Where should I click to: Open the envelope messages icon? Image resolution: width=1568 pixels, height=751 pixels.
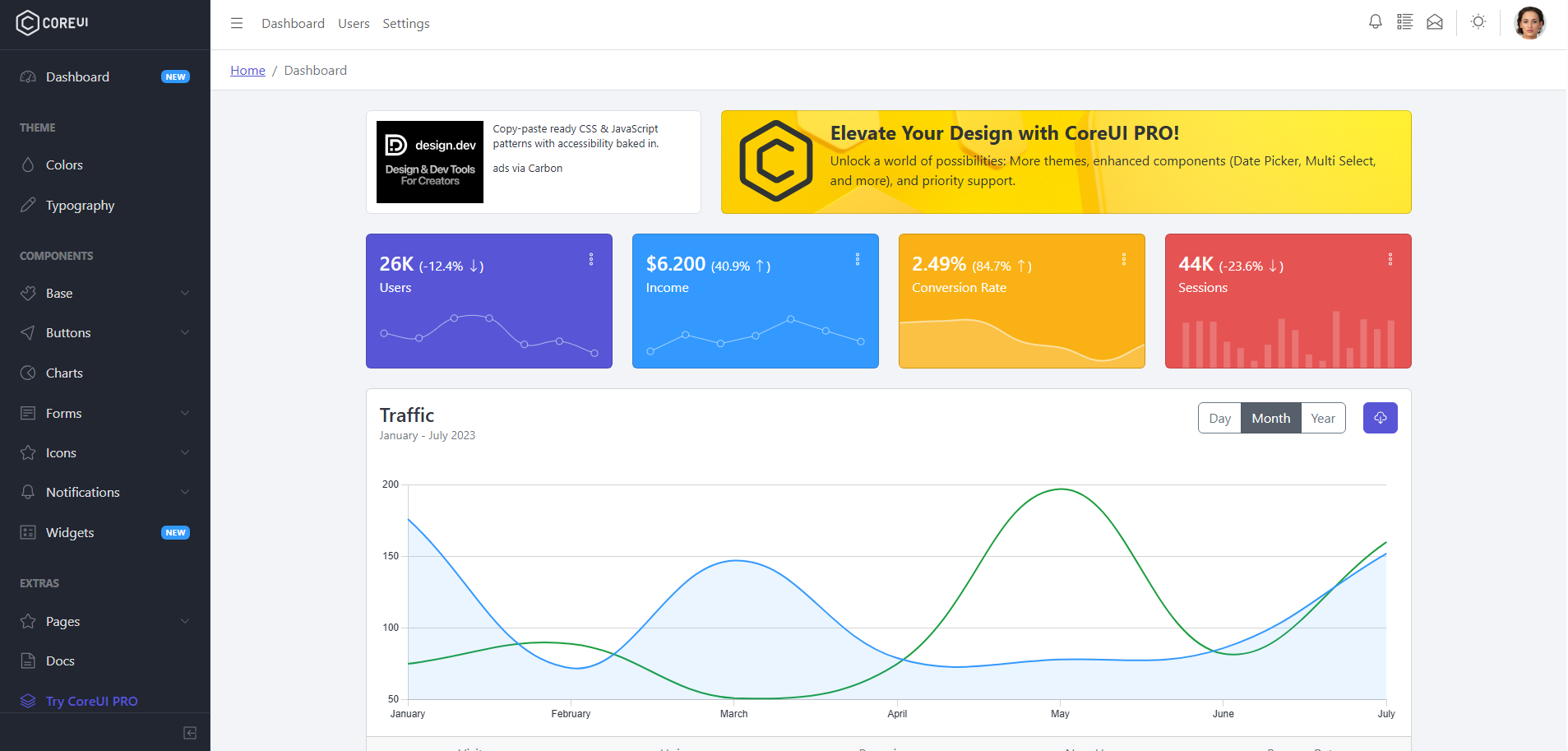[x=1435, y=22]
